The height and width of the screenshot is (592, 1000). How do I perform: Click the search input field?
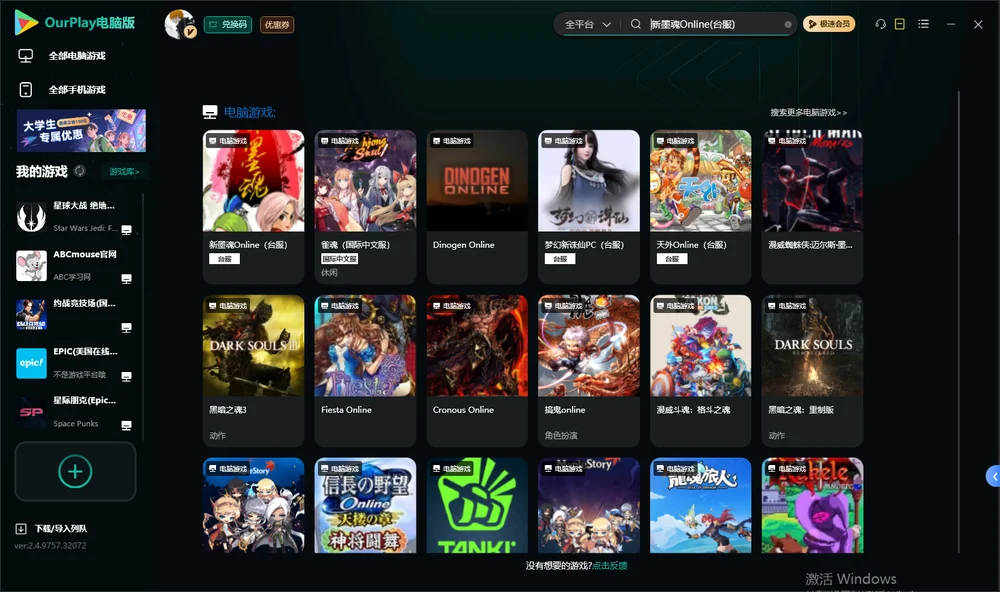[x=715, y=24]
